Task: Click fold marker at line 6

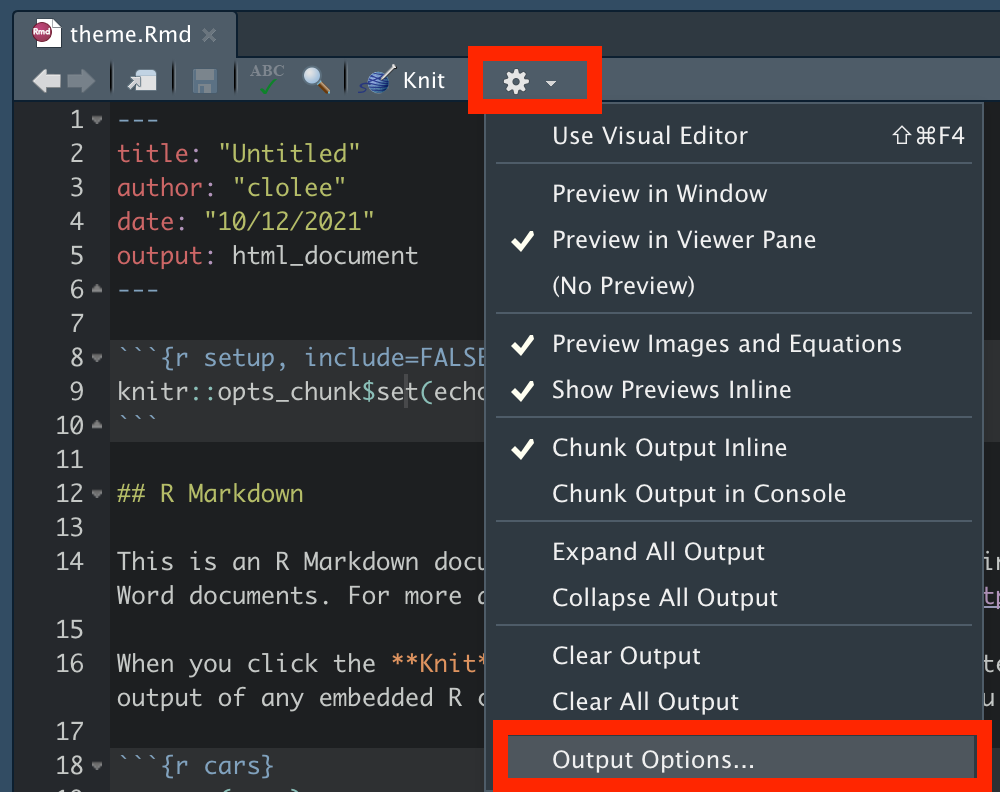Action: point(97,290)
